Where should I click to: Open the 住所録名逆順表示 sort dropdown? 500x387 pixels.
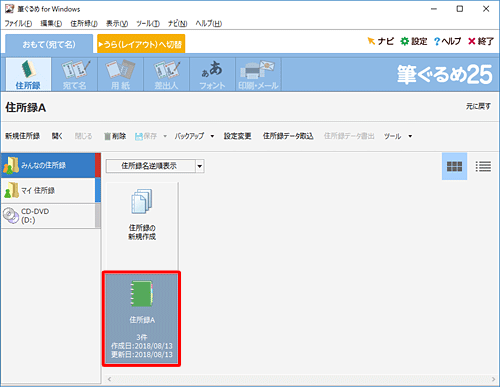click(155, 166)
